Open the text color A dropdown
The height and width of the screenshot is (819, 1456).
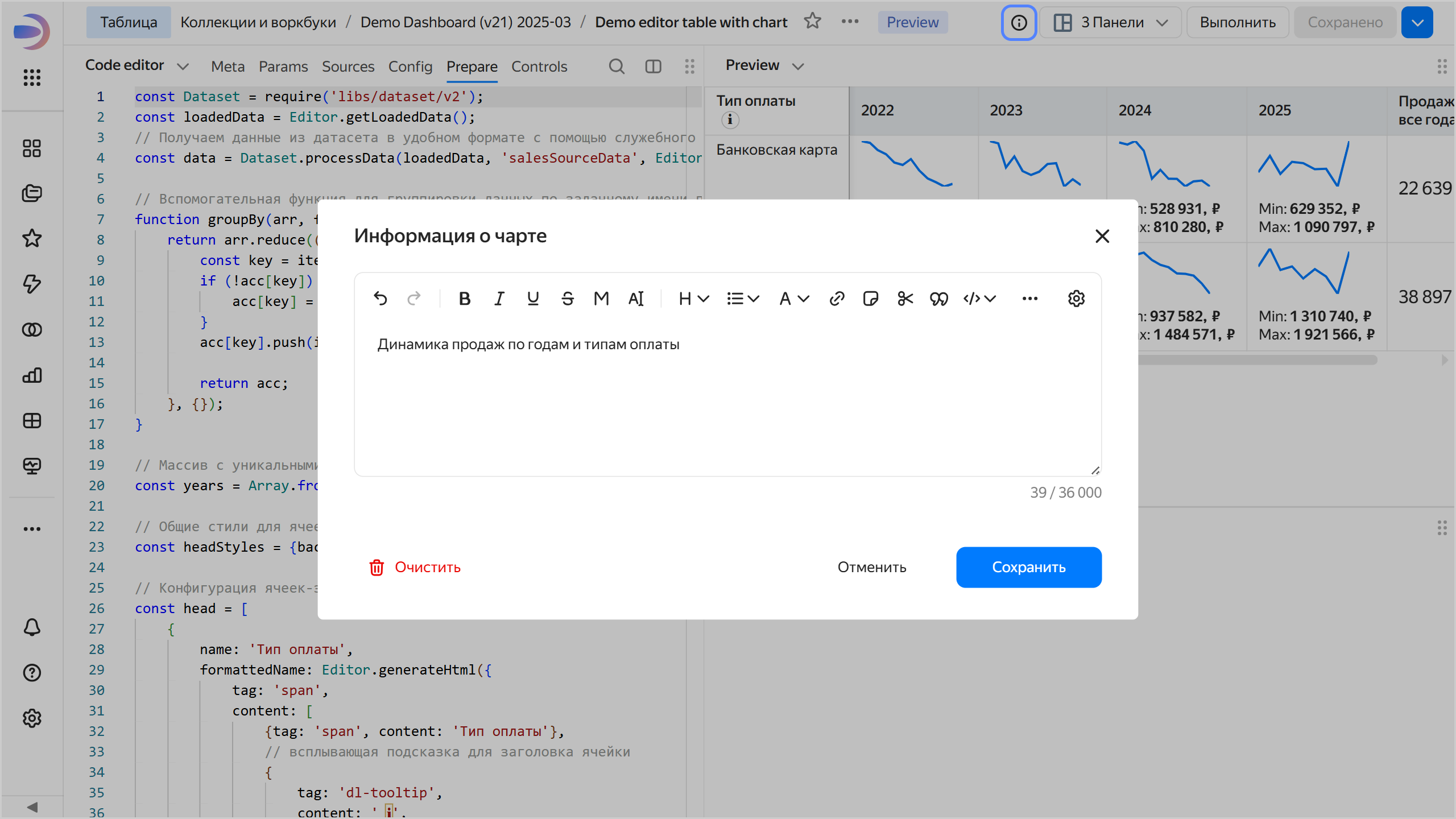coord(793,299)
